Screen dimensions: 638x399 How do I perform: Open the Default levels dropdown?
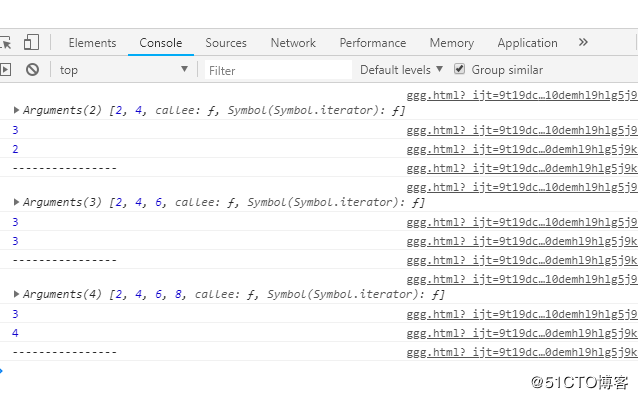click(x=401, y=70)
